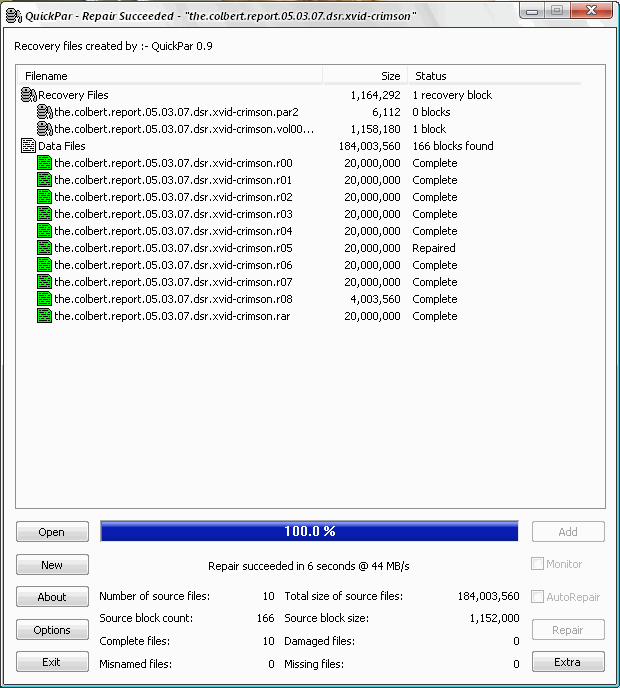Open a recovery set with Open button
This screenshot has height=688, width=620.
[52, 532]
